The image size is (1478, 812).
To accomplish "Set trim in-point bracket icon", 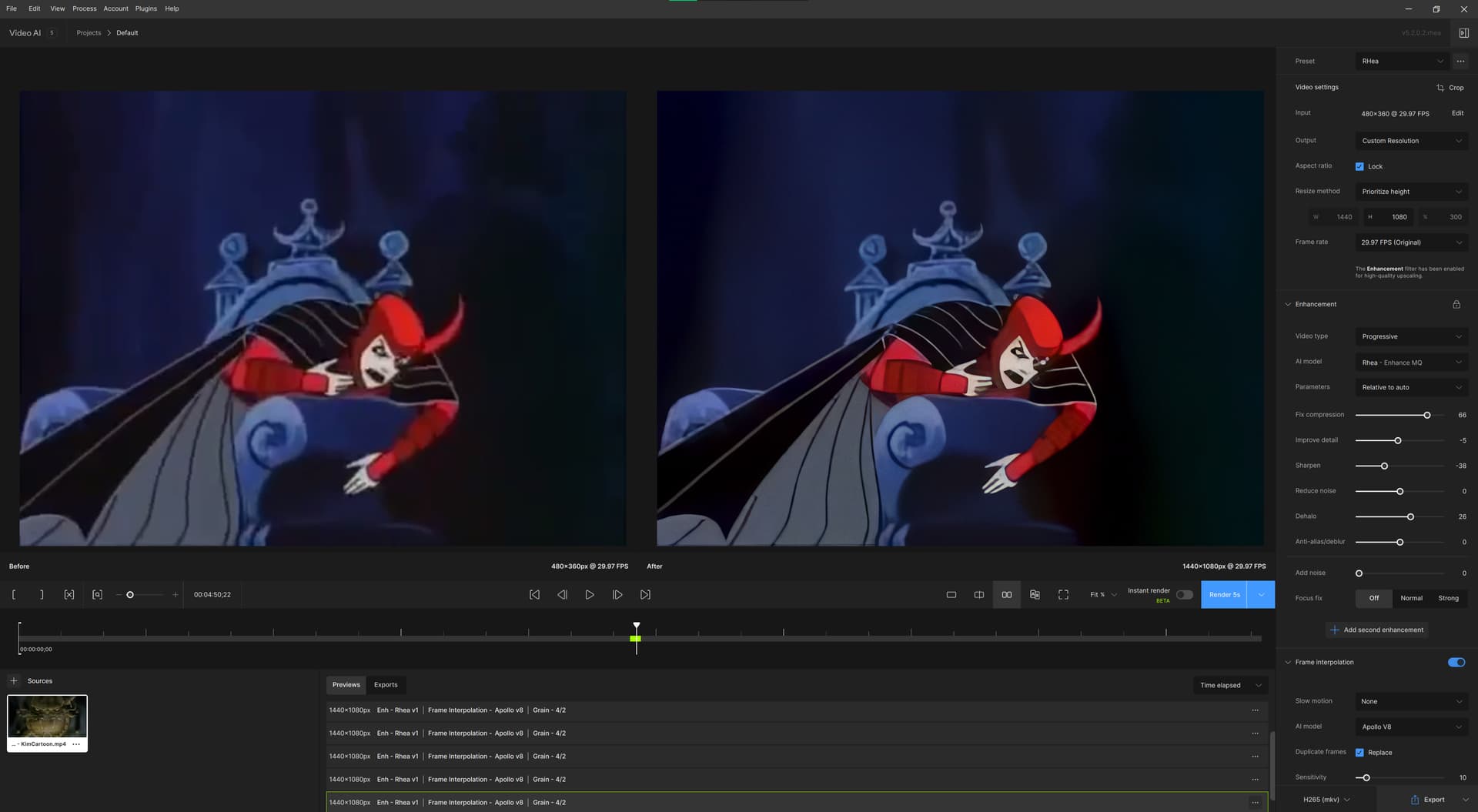I will click(14, 595).
